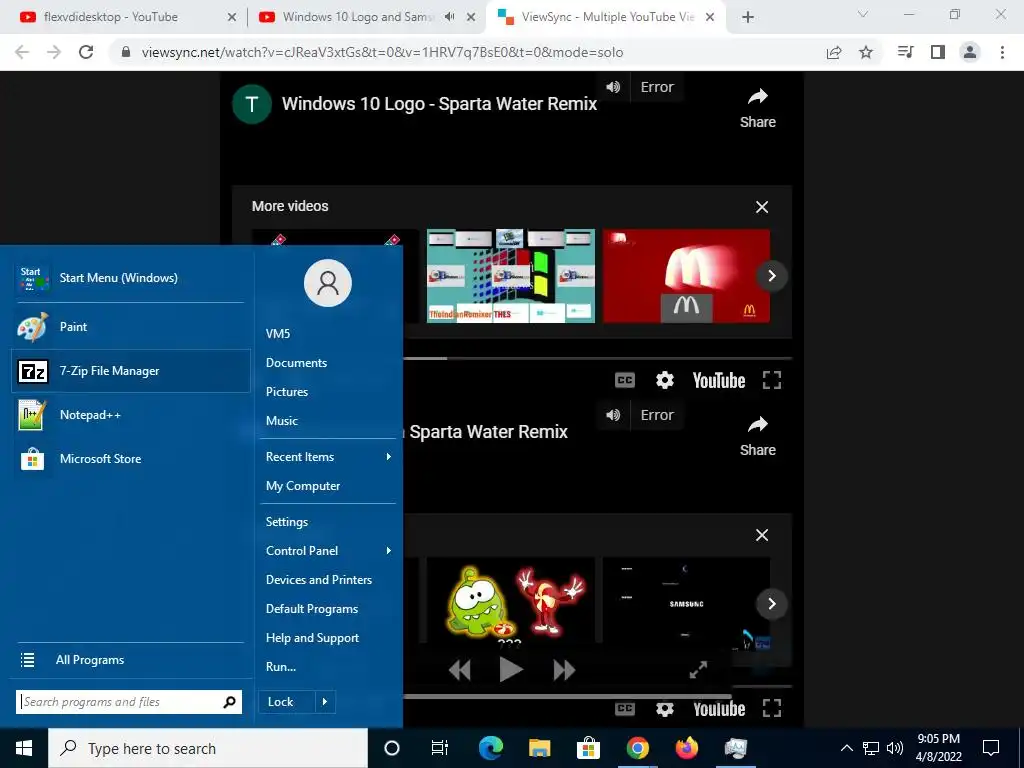The width and height of the screenshot is (1024, 768).
Task: Seek on the top video progress bar
Action: [598, 359]
